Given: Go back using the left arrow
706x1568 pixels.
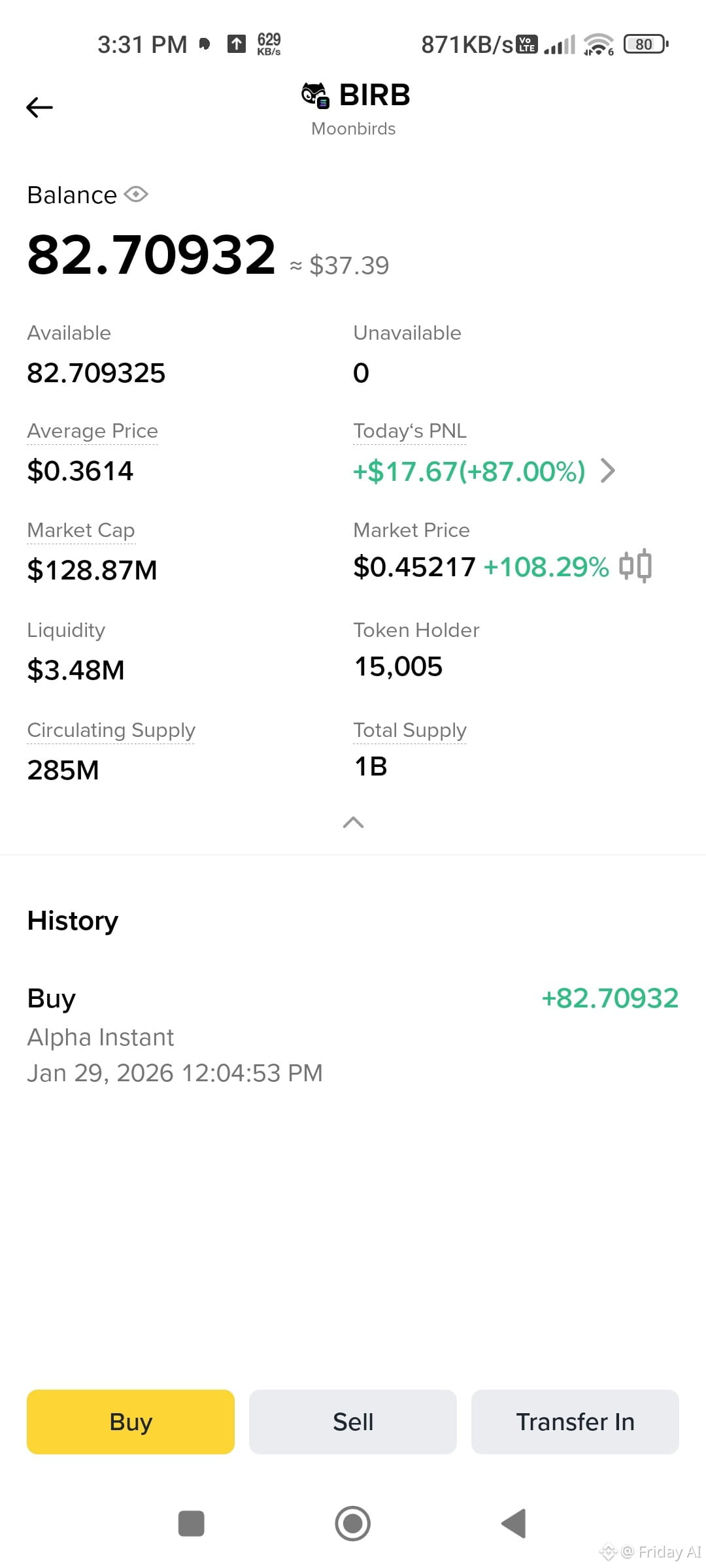Looking at the screenshot, I should pyautogui.click(x=39, y=107).
